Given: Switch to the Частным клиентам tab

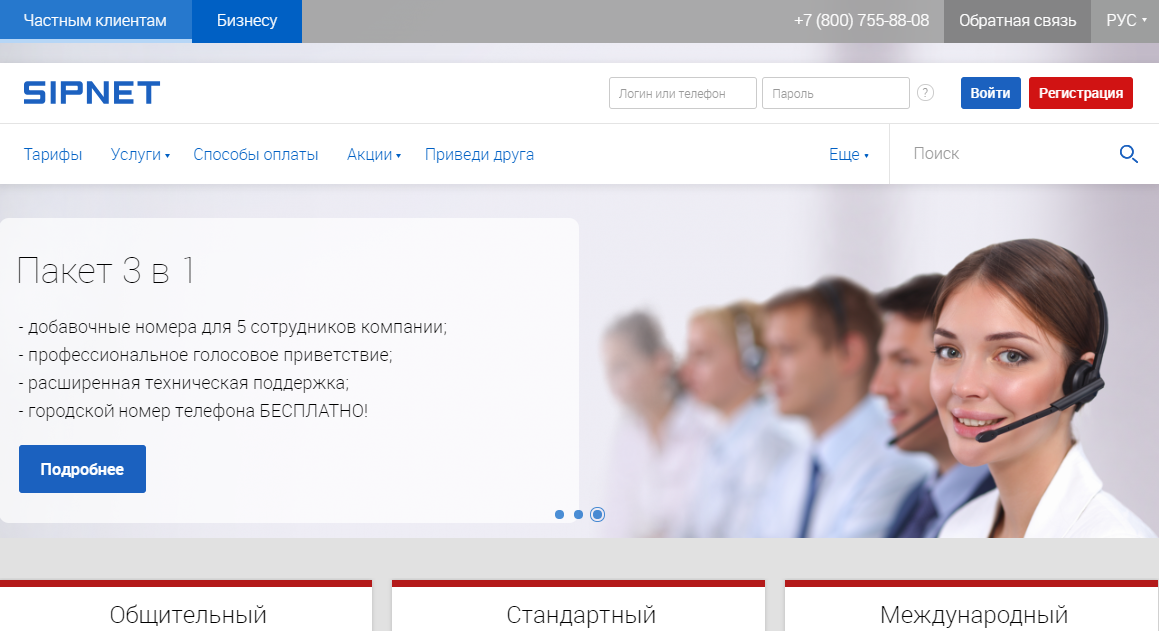Looking at the screenshot, I should (x=95, y=20).
